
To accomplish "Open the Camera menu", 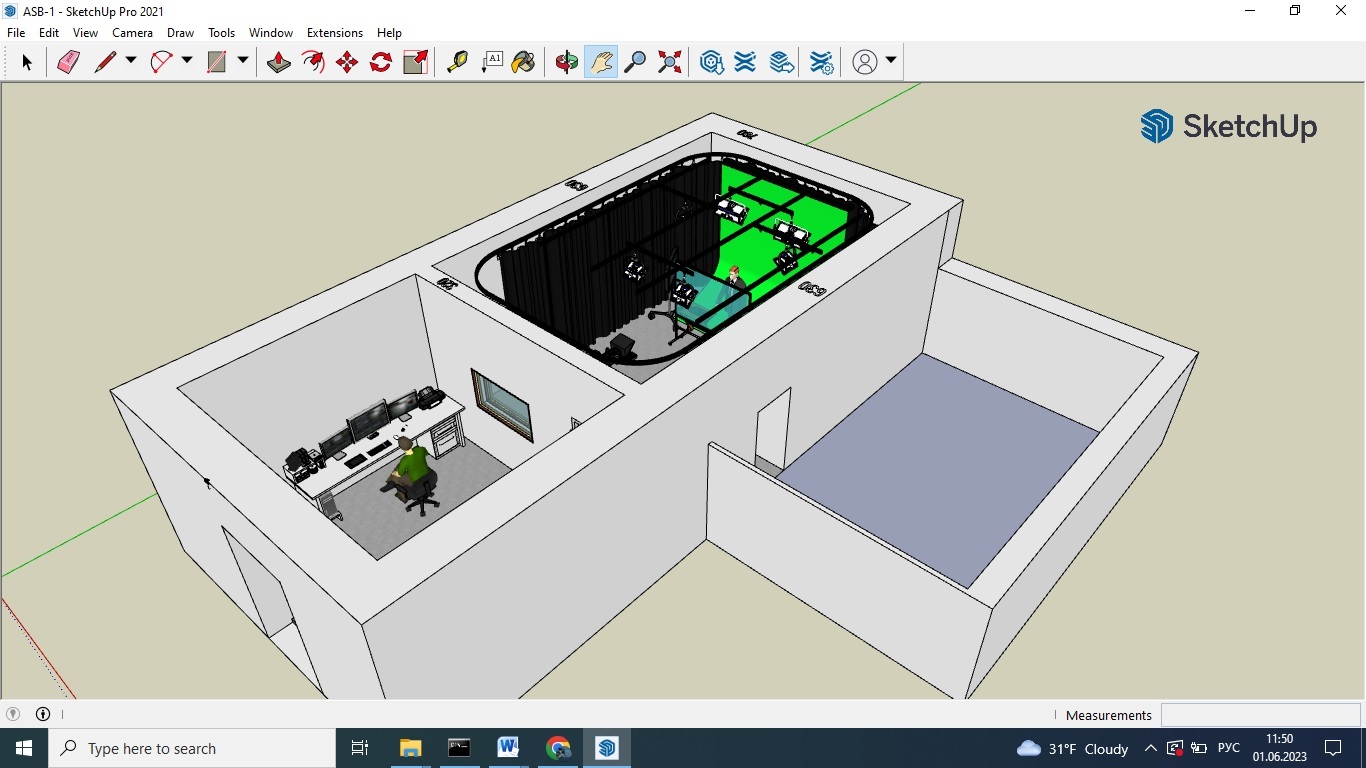I will point(132,33).
